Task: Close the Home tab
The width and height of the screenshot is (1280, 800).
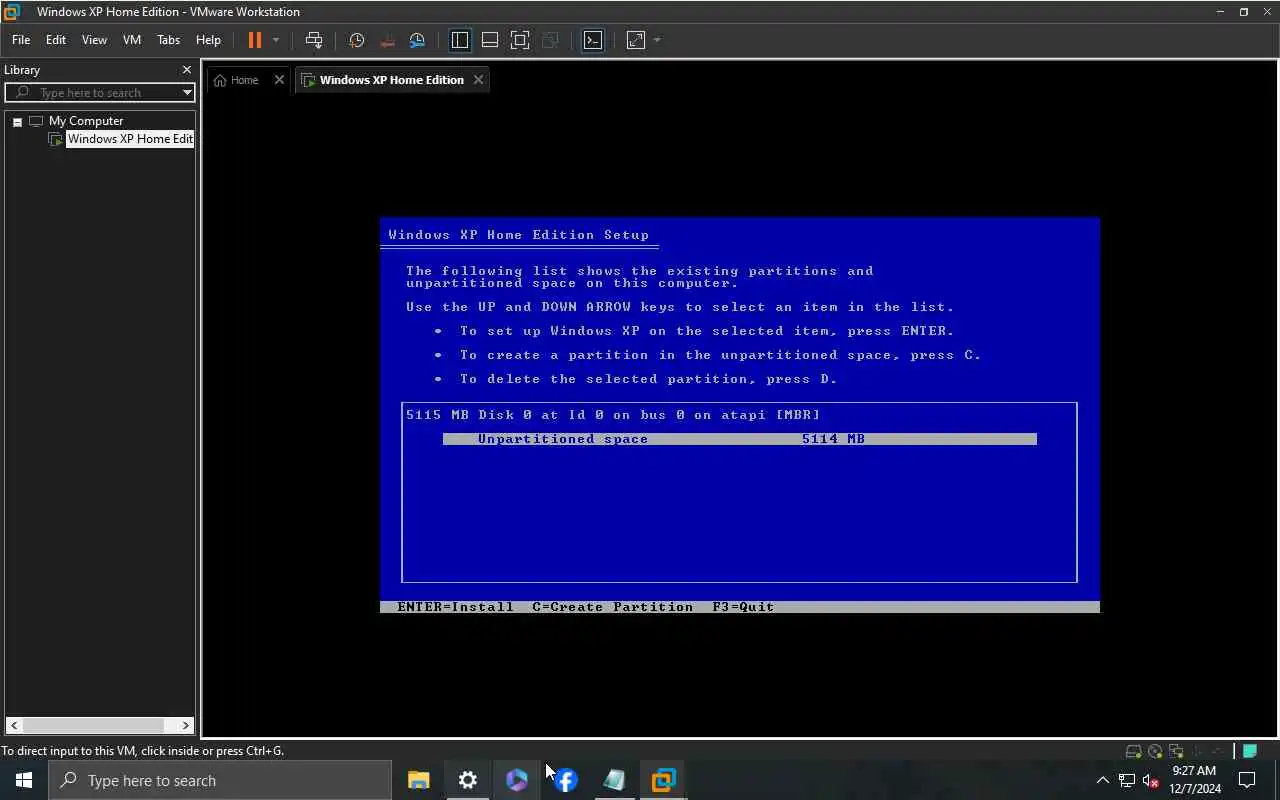Action: [x=279, y=80]
